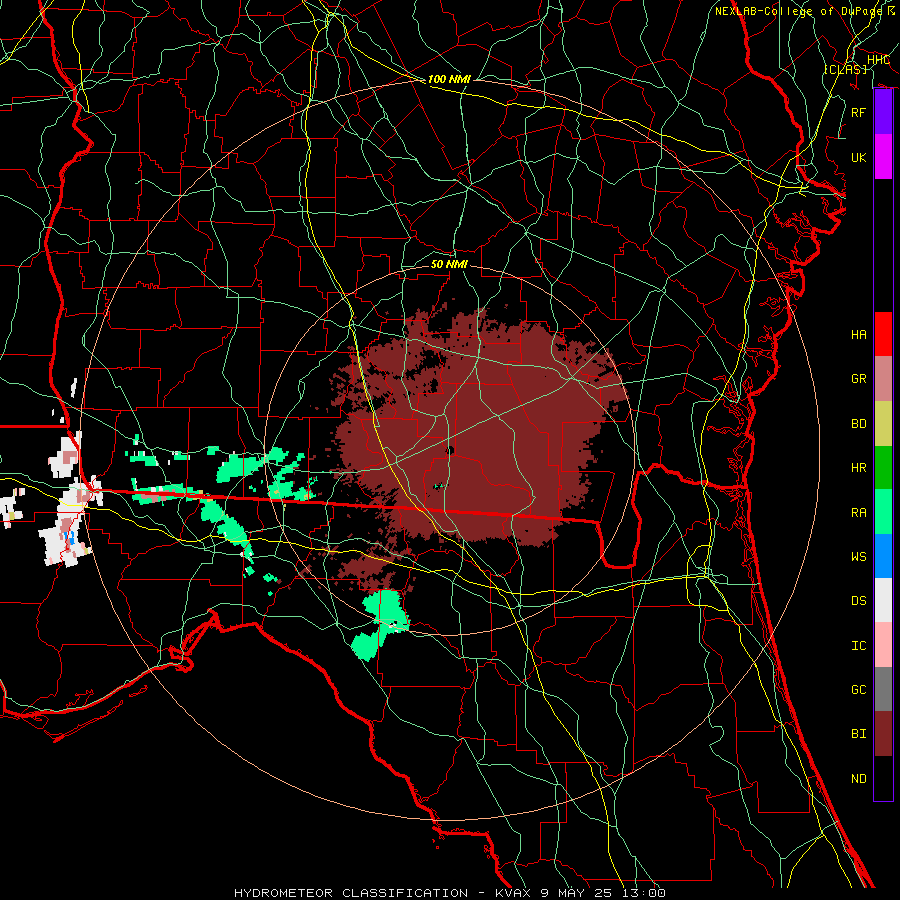Image resolution: width=900 pixels, height=900 pixels.
Task: Click the BD yellow legend swatch
Action: coord(883,424)
